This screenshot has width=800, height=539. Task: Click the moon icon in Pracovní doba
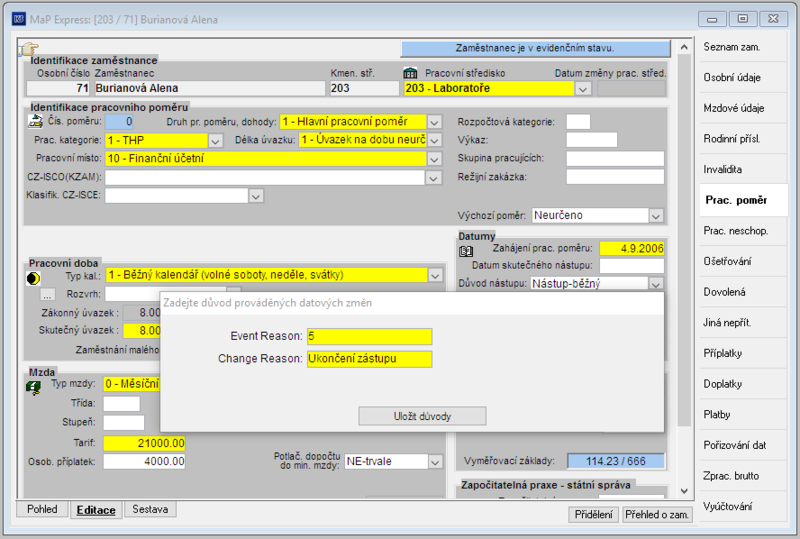pyautogui.click(x=33, y=278)
